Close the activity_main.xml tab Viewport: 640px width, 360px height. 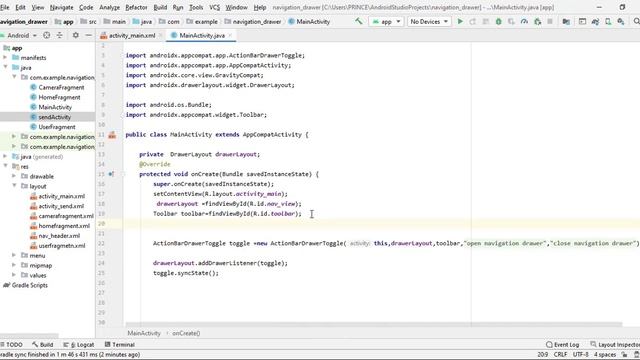160,36
